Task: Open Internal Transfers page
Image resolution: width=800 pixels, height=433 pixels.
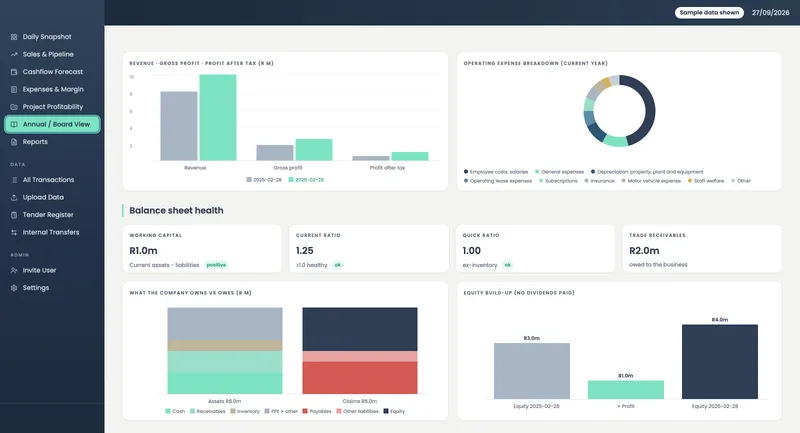Action: pyautogui.click(x=52, y=232)
